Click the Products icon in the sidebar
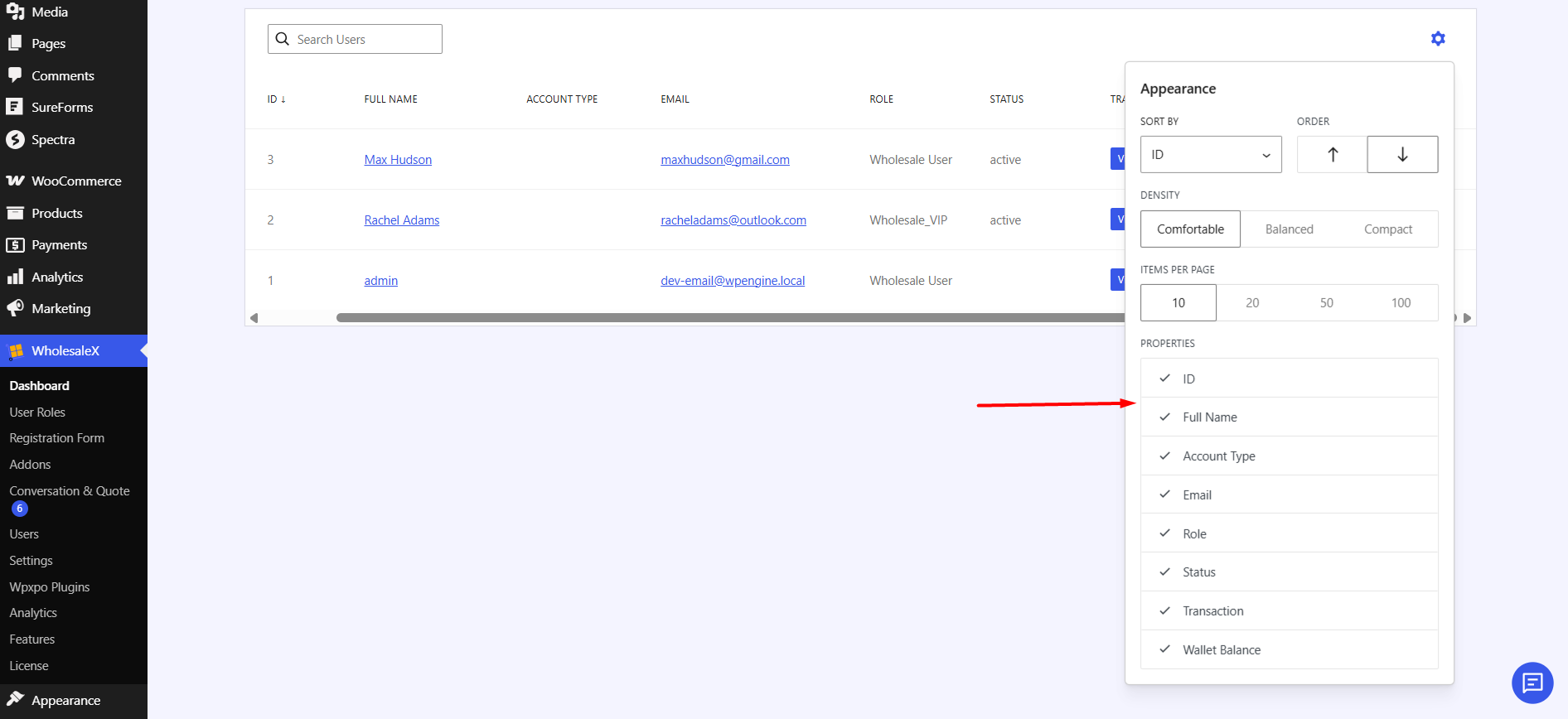Image resolution: width=1568 pixels, height=719 pixels. click(x=15, y=213)
